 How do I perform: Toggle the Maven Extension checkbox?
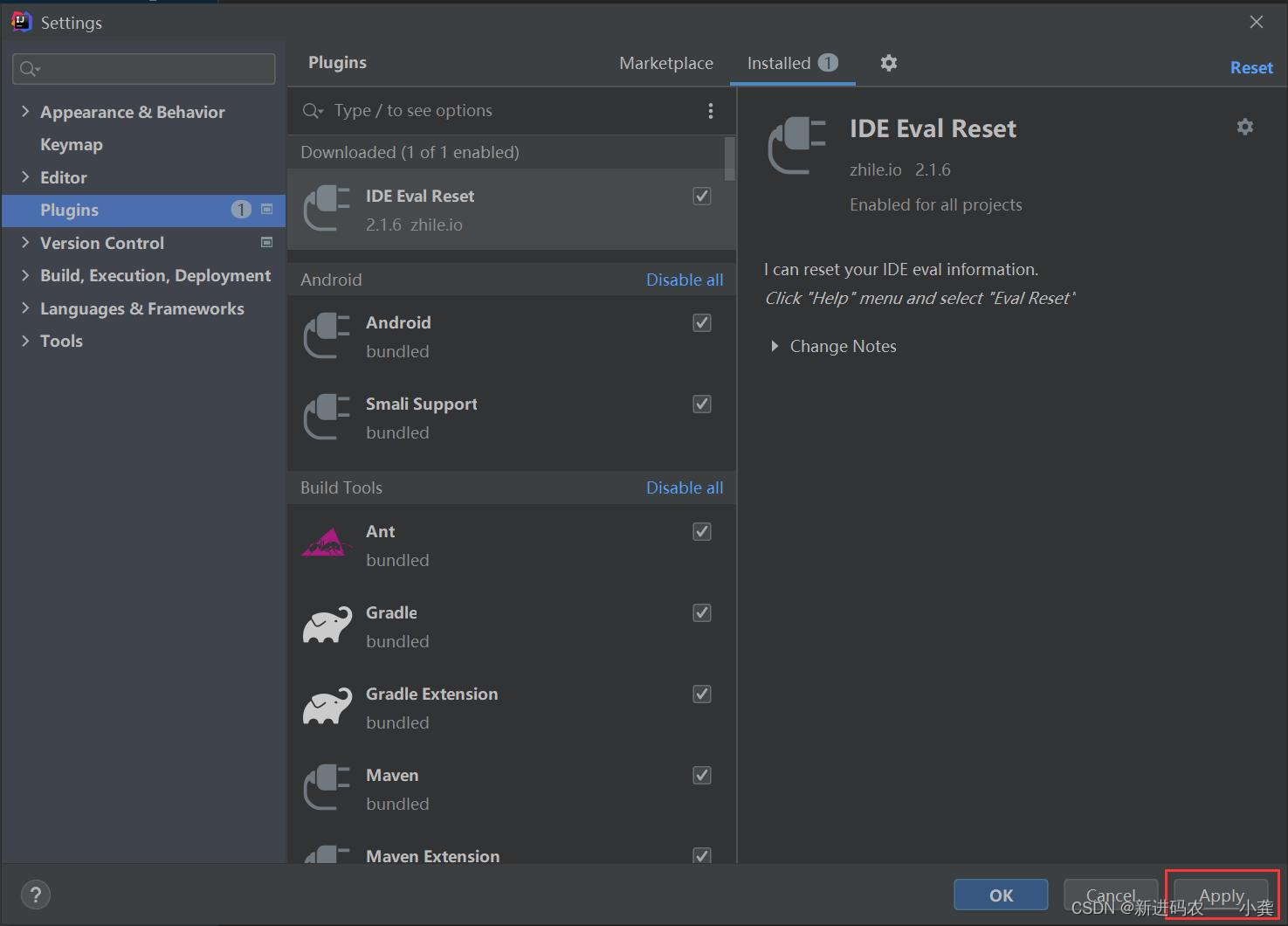click(702, 855)
